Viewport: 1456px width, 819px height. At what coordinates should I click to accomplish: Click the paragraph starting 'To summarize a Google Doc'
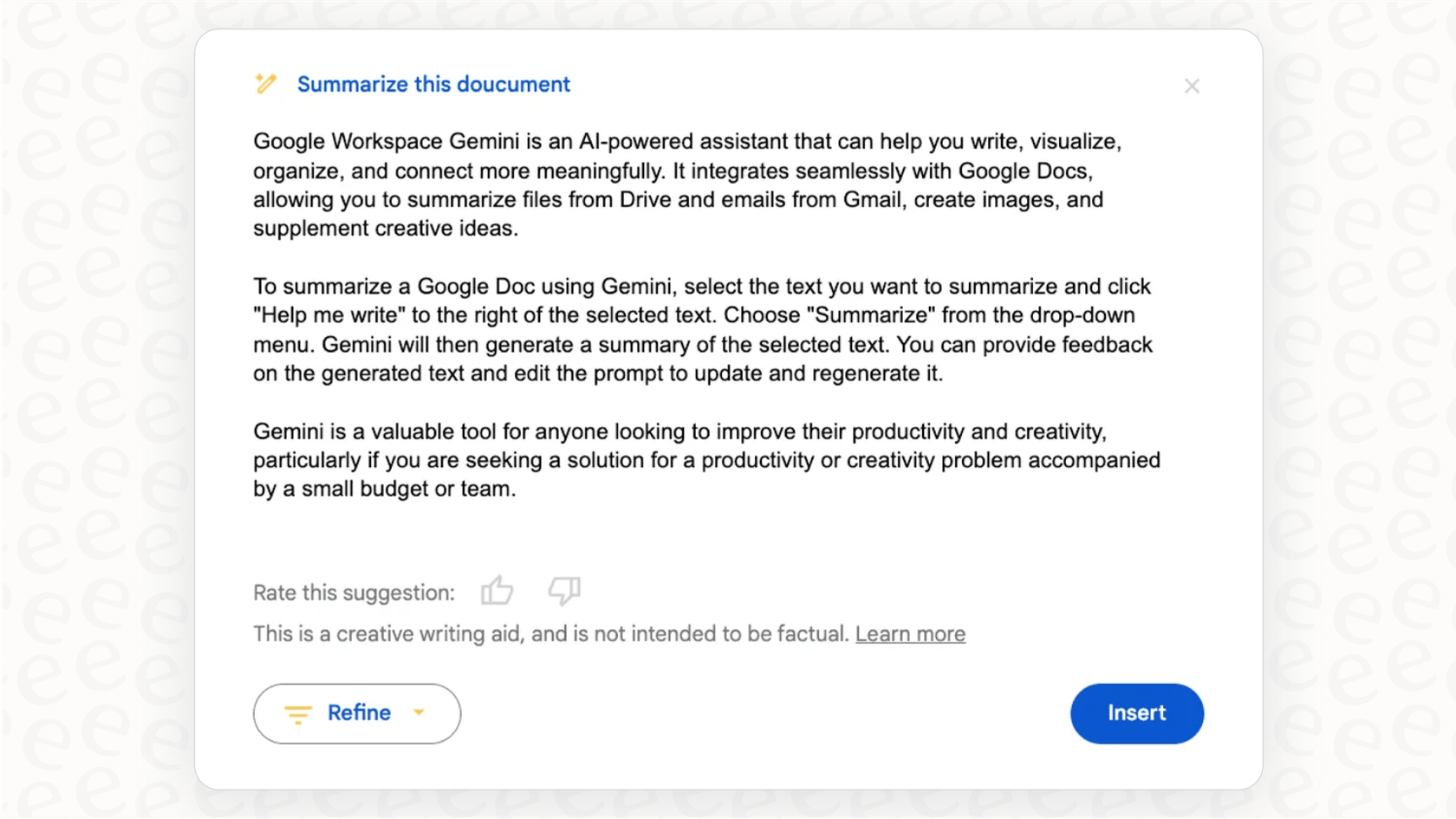702,329
